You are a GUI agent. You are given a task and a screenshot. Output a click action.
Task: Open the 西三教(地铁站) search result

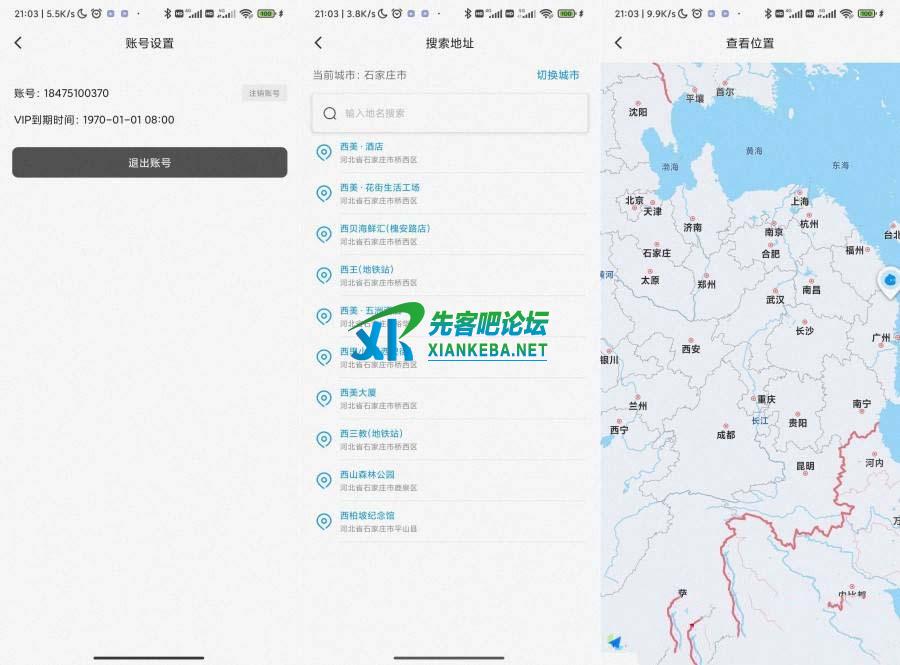(x=371, y=439)
